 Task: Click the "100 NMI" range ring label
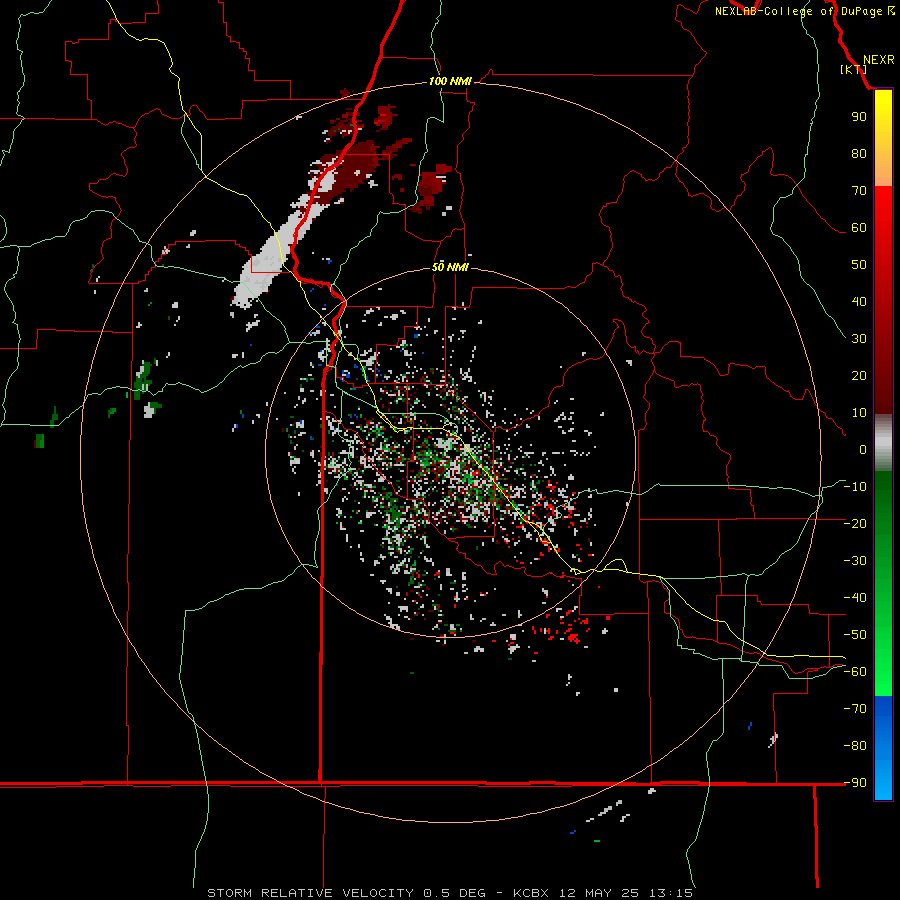point(450,81)
